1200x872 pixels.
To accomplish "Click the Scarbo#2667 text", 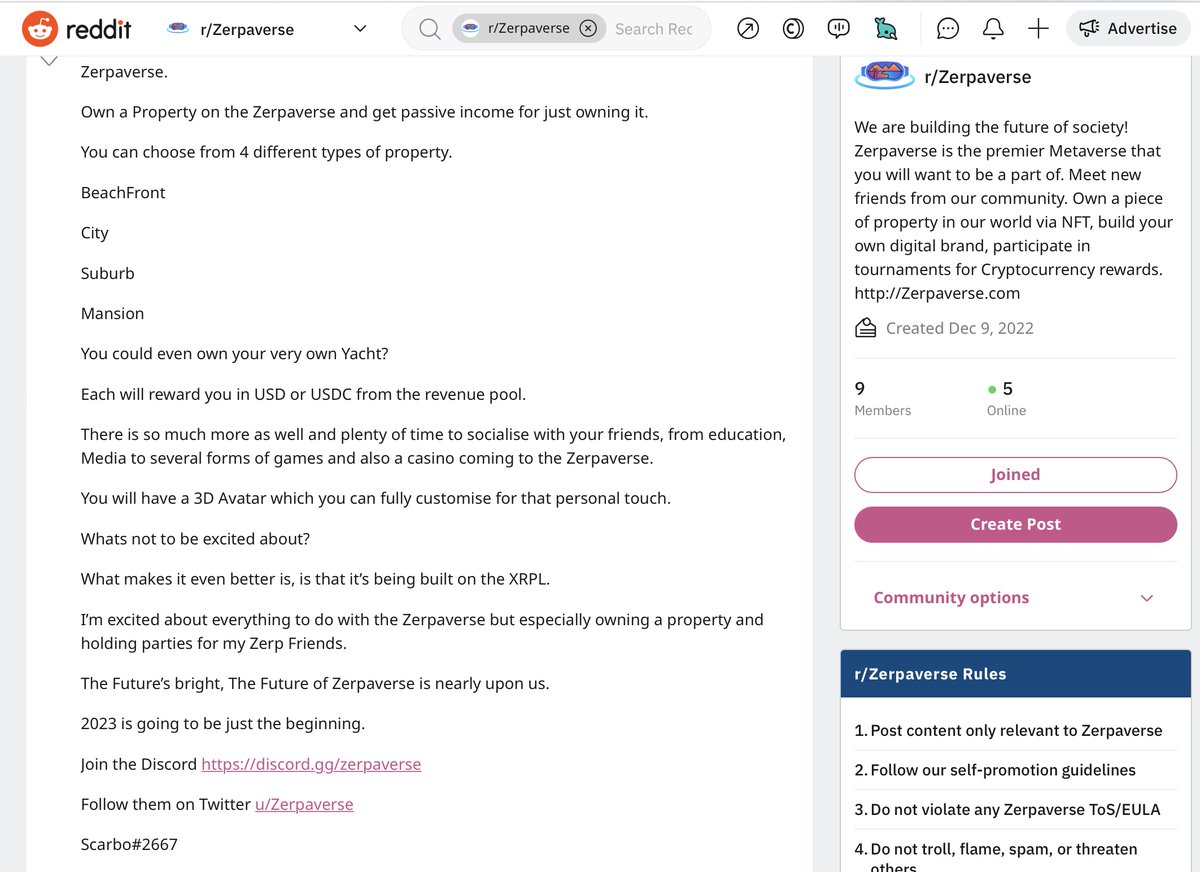I will pos(129,844).
